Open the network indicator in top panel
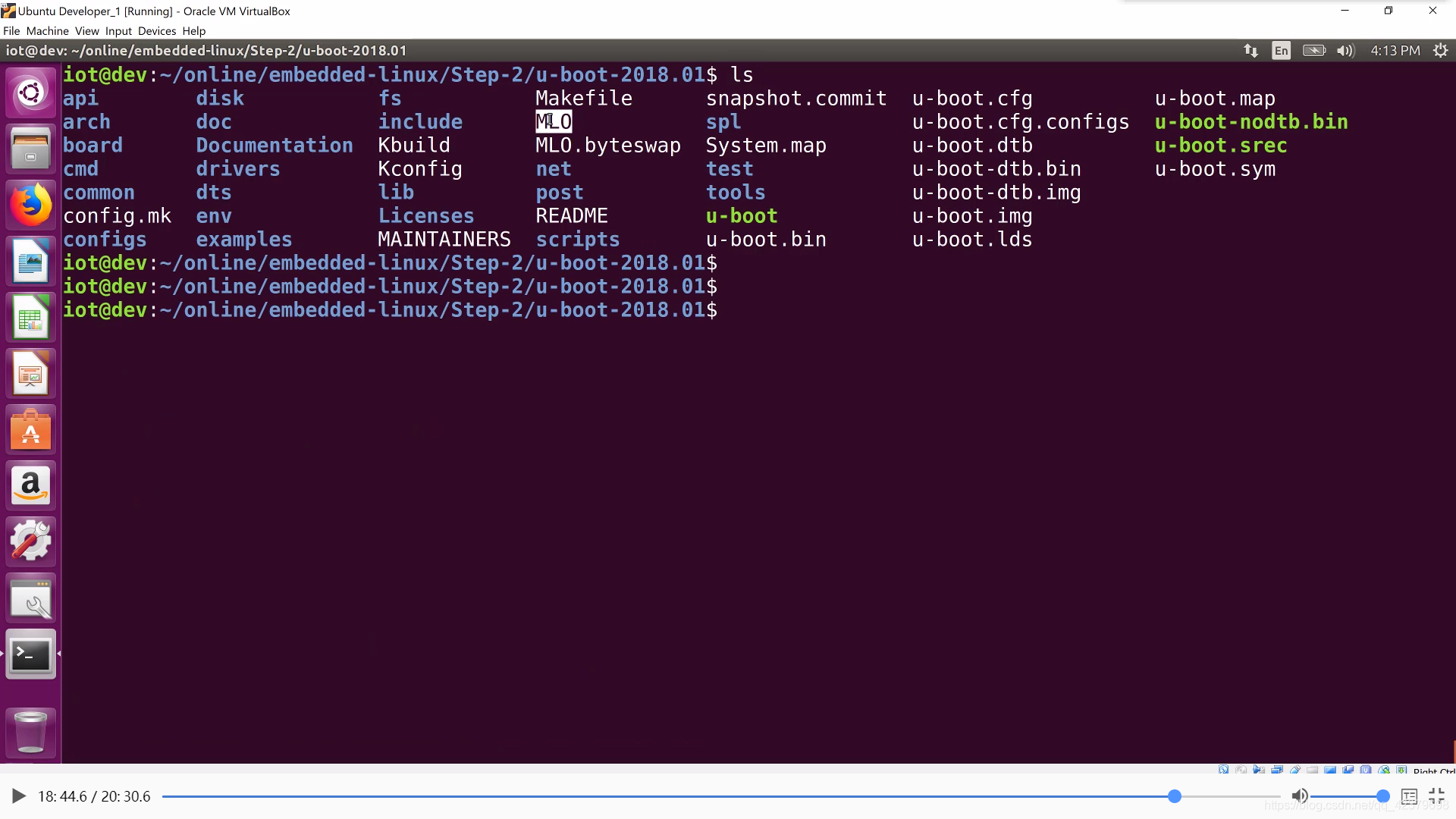The image size is (1456, 819). point(1250,51)
